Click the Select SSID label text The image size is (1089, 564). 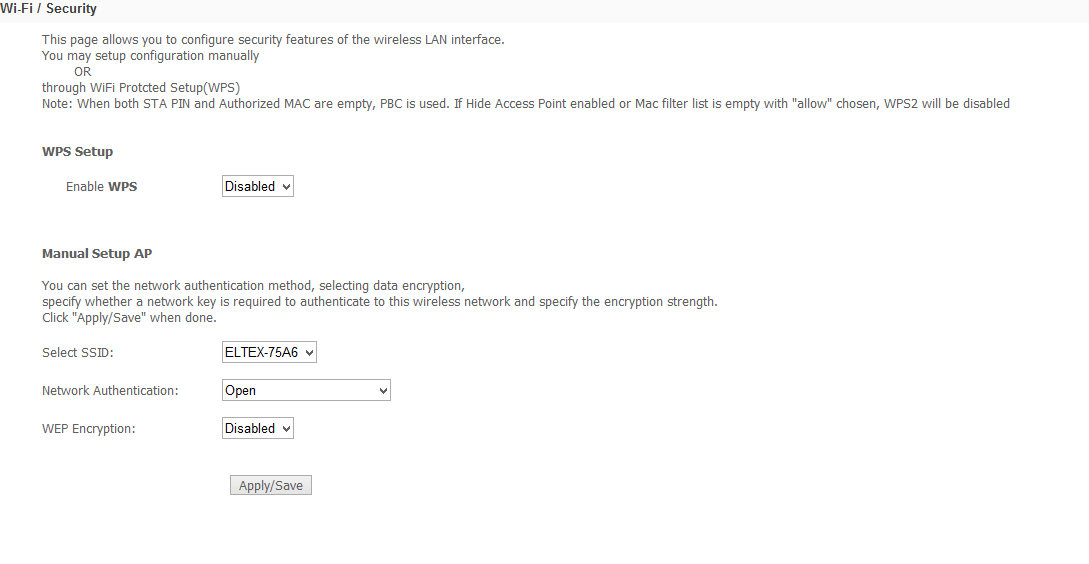point(77,353)
